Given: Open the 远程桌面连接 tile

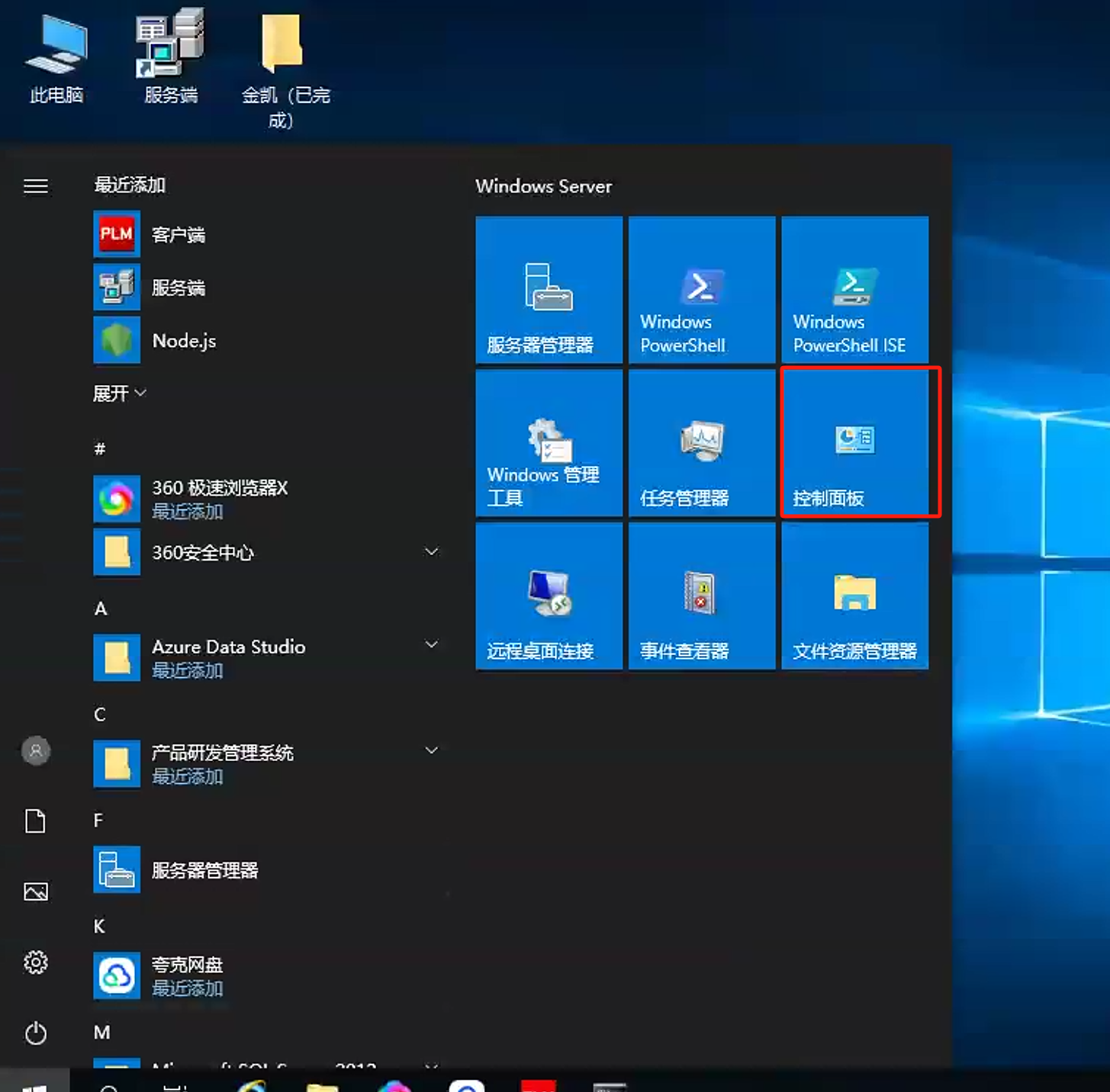Looking at the screenshot, I should tap(549, 596).
